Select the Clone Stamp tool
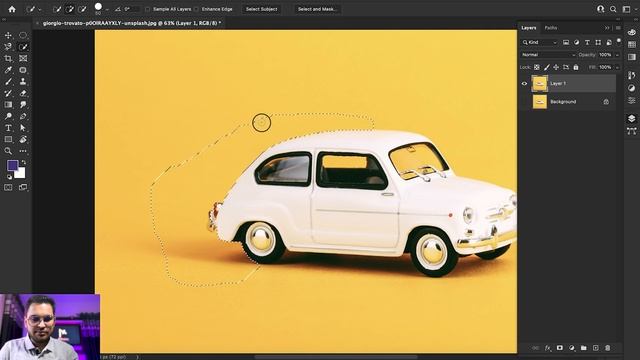 pos(23,82)
